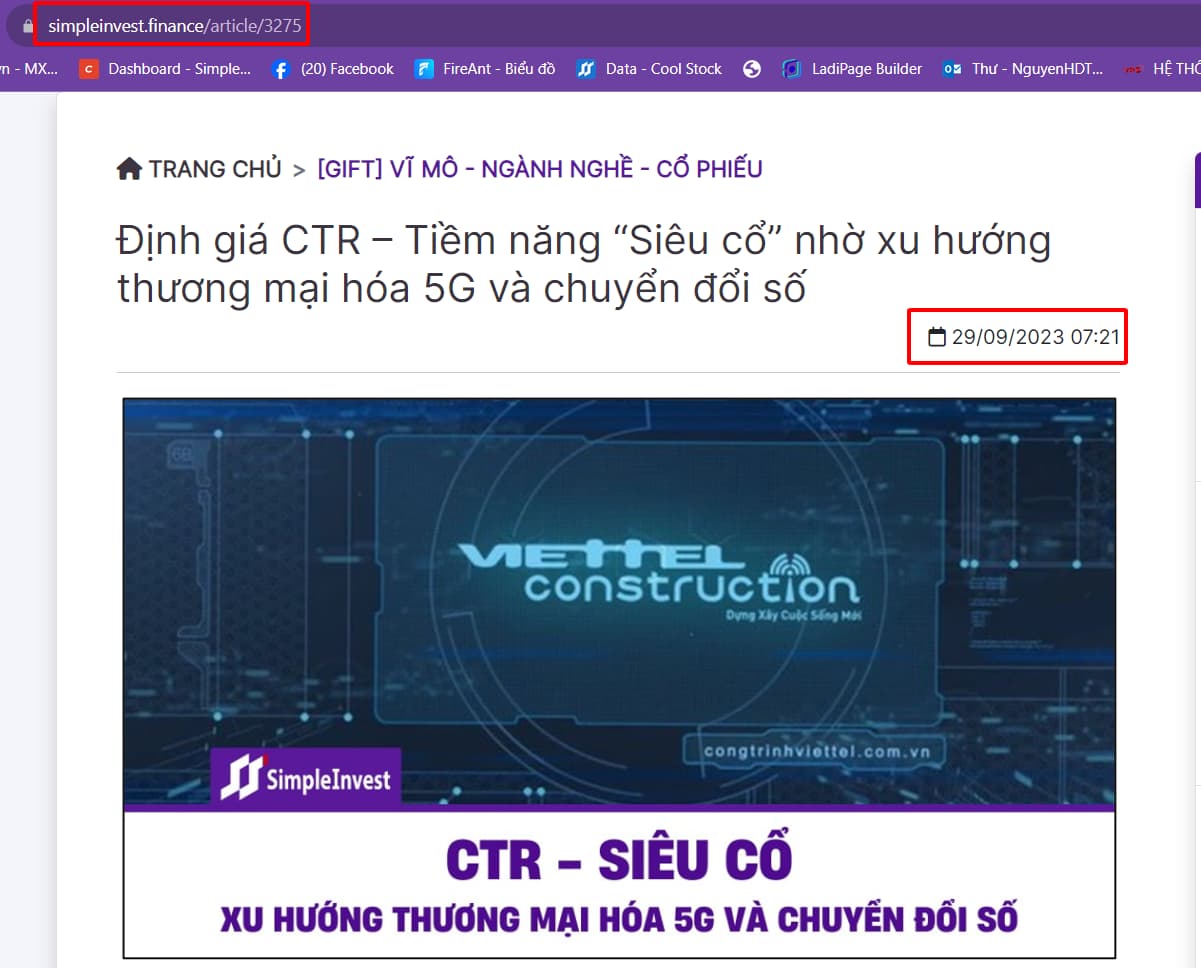Open the FireAnt - Biểu đồ bookmark
Image resolution: width=1201 pixels, height=968 pixels.
click(x=485, y=69)
